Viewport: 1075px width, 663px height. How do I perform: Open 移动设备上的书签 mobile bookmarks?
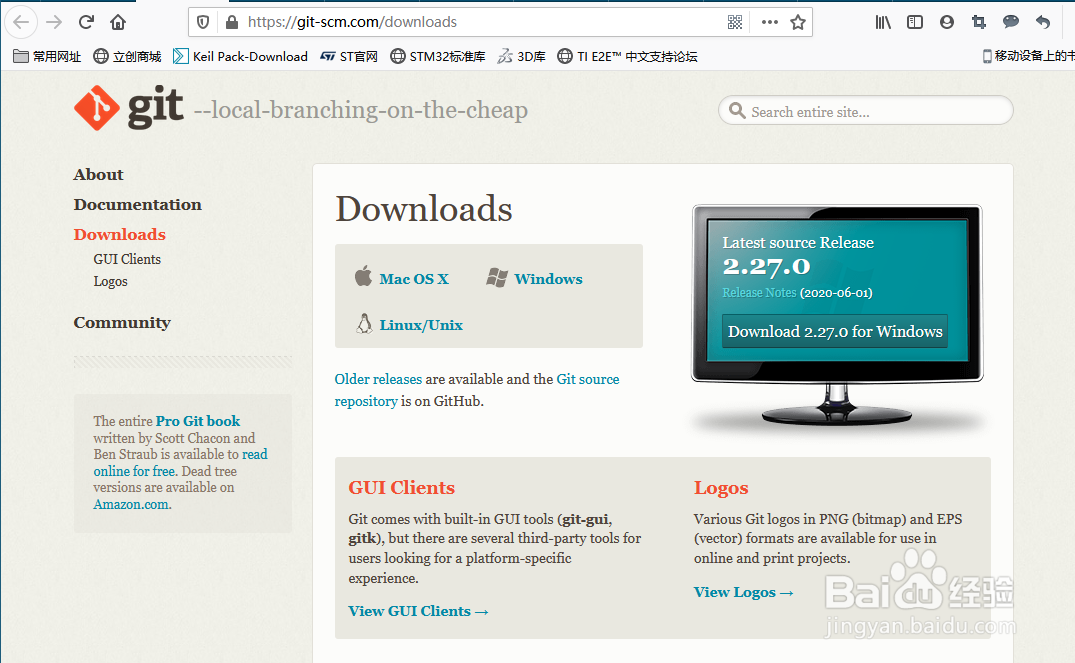click(1028, 56)
